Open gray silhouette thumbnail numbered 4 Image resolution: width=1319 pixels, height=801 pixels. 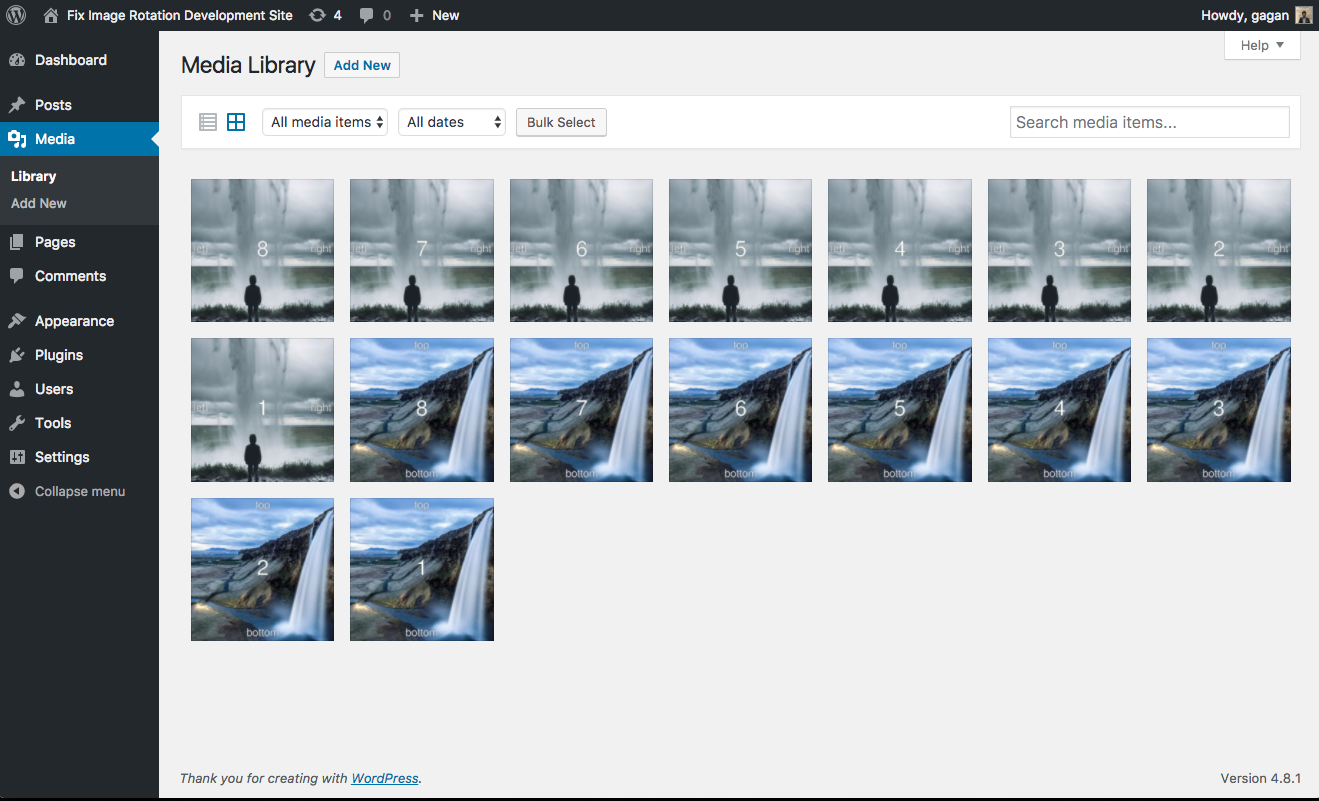pos(900,250)
